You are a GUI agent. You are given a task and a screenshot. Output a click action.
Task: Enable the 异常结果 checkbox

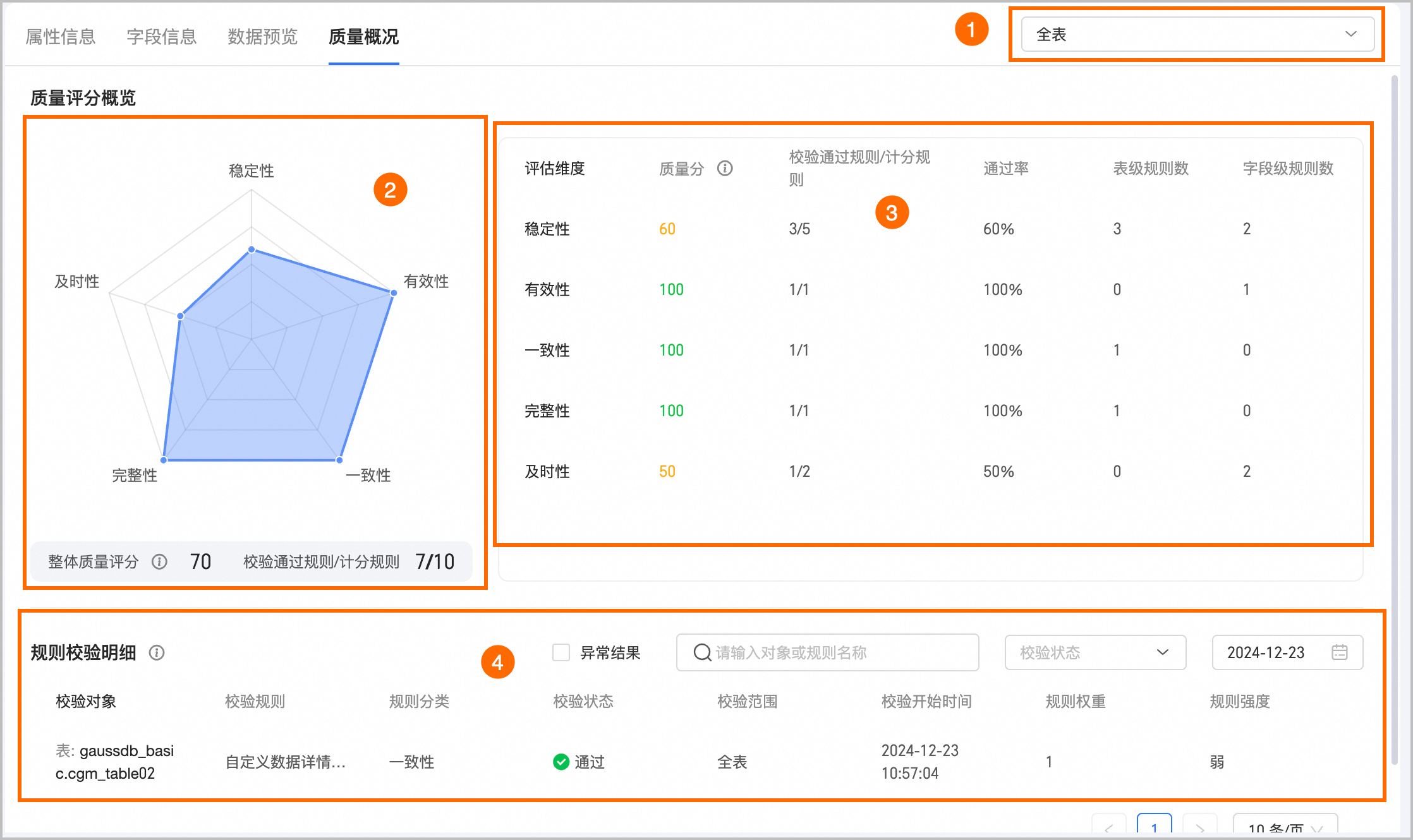coord(561,652)
